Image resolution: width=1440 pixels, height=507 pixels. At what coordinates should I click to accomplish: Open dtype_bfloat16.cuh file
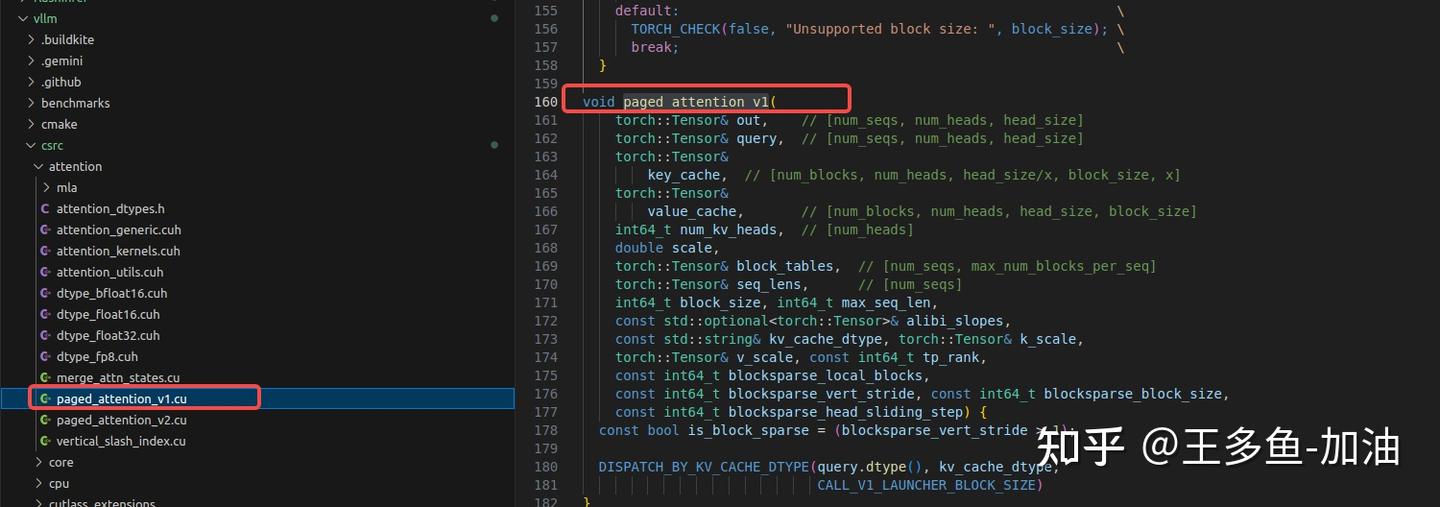click(111, 293)
